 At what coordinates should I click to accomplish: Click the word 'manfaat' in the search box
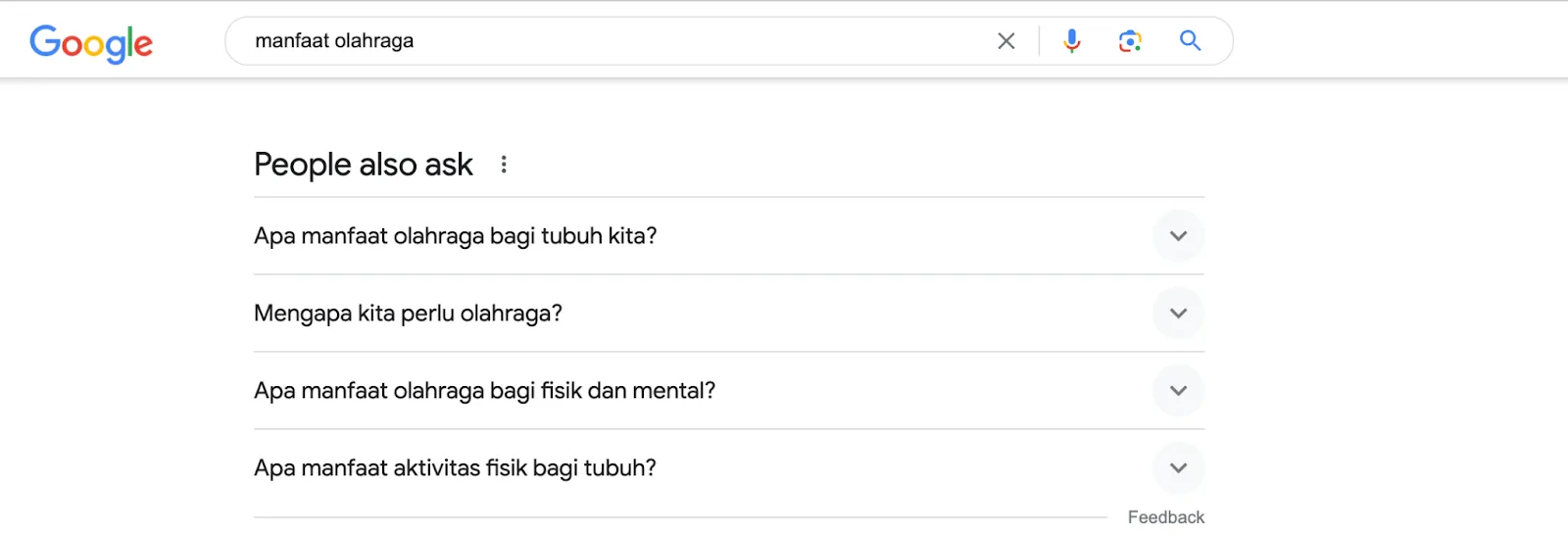[x=291, y=41]
